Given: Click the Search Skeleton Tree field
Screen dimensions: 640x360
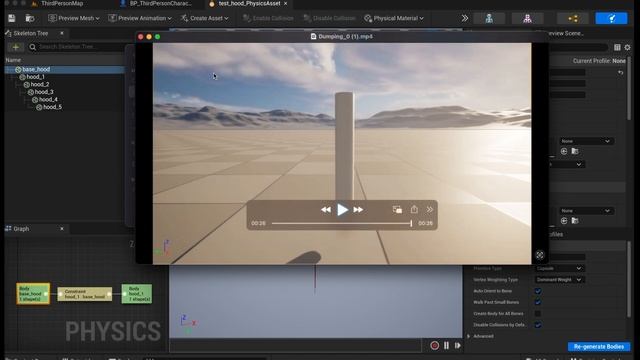Looking at the screenshot, I should click(x=76, y=47).
